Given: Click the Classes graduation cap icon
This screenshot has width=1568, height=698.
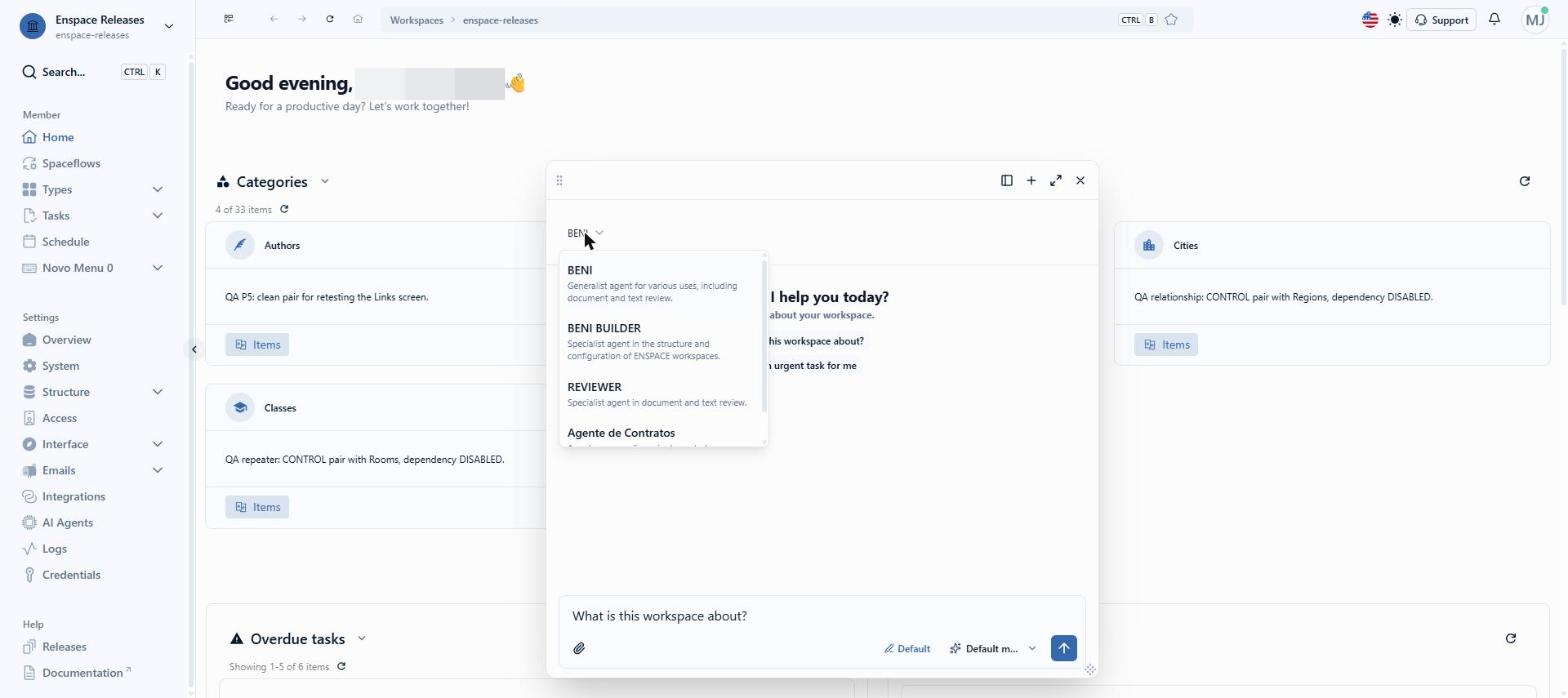Looking at the screenshot, I should tap(240, 407).
